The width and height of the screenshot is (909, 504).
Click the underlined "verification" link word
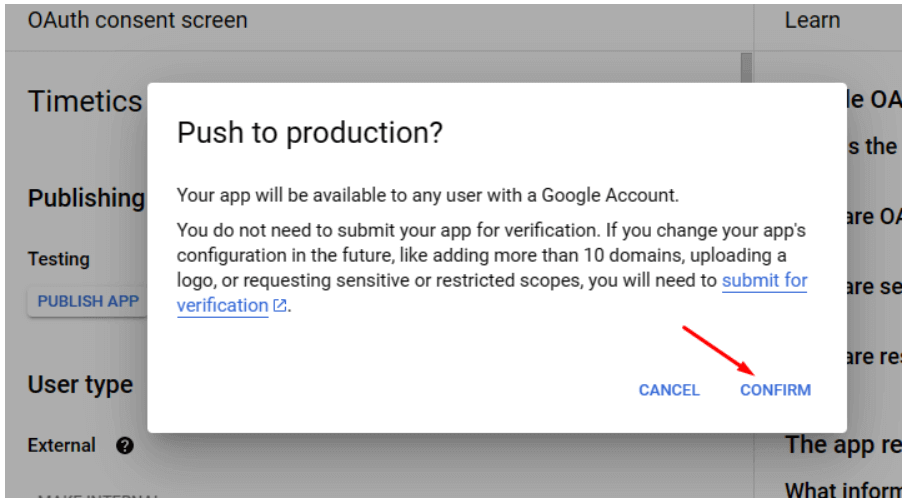[x=222, y=306]
